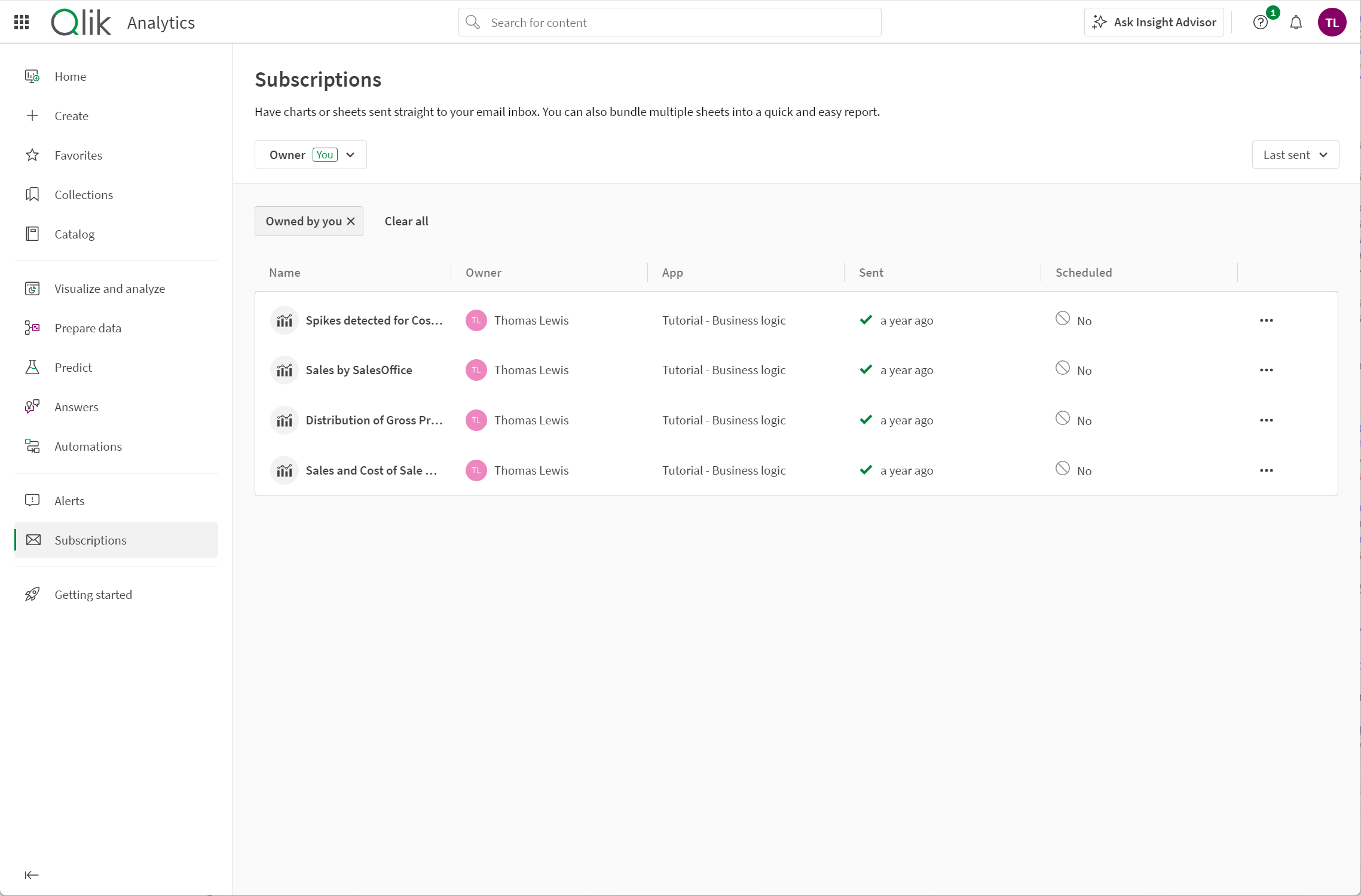Click the Subscriptions sidebar icon
Viewport: 1361px width, 896px height.
point(33,539)
